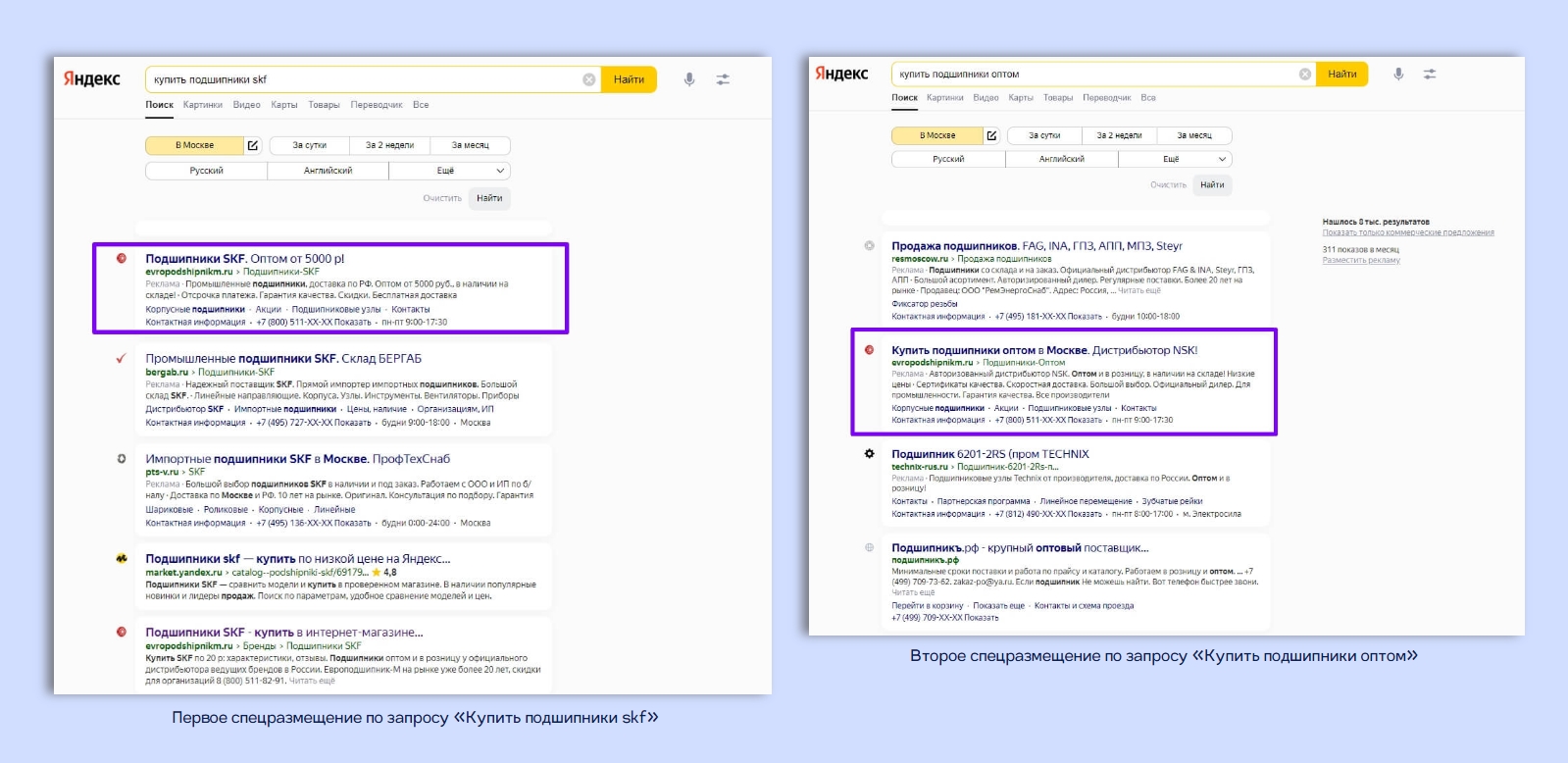Click favicon next to 'Подшипник 6201-2RS' result
Screen dimensions: 1568x763
click(x=869, y=454)
